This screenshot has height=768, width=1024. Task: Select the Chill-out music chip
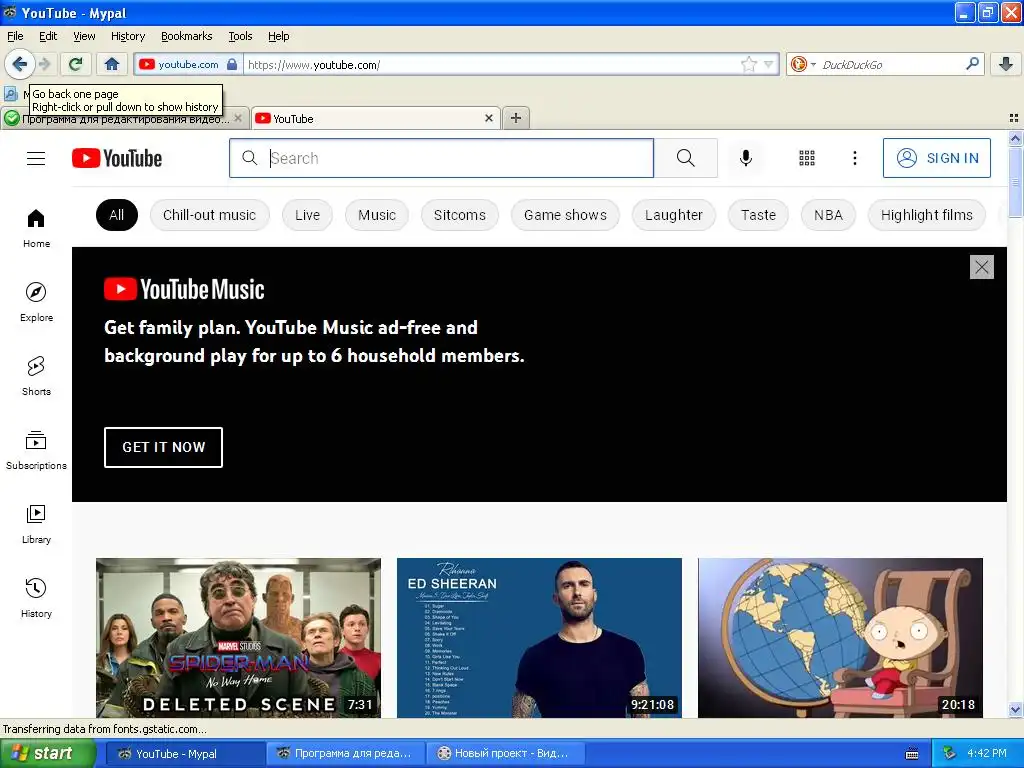[210, 215]
